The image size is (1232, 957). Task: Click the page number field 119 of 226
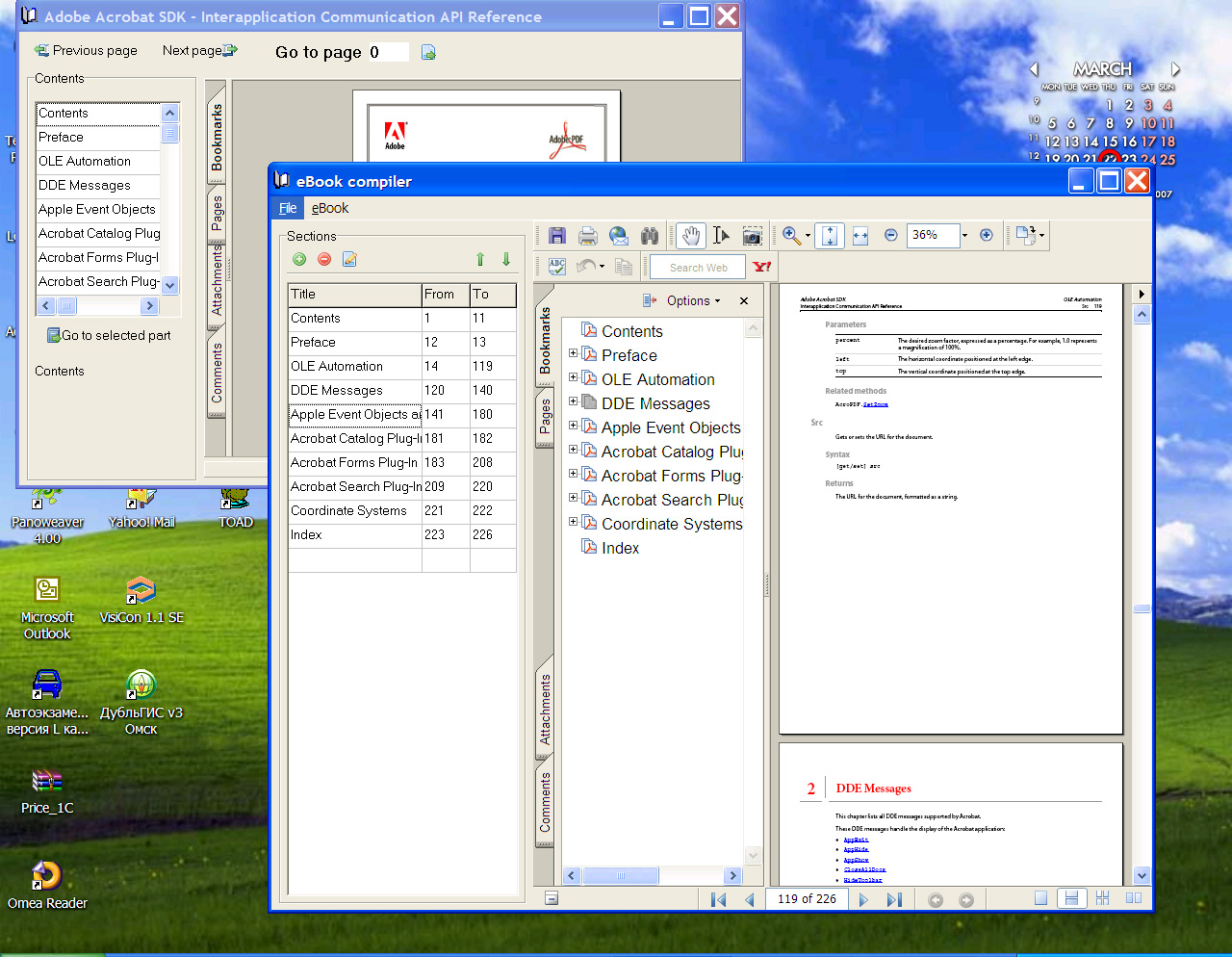pos(807,898)
